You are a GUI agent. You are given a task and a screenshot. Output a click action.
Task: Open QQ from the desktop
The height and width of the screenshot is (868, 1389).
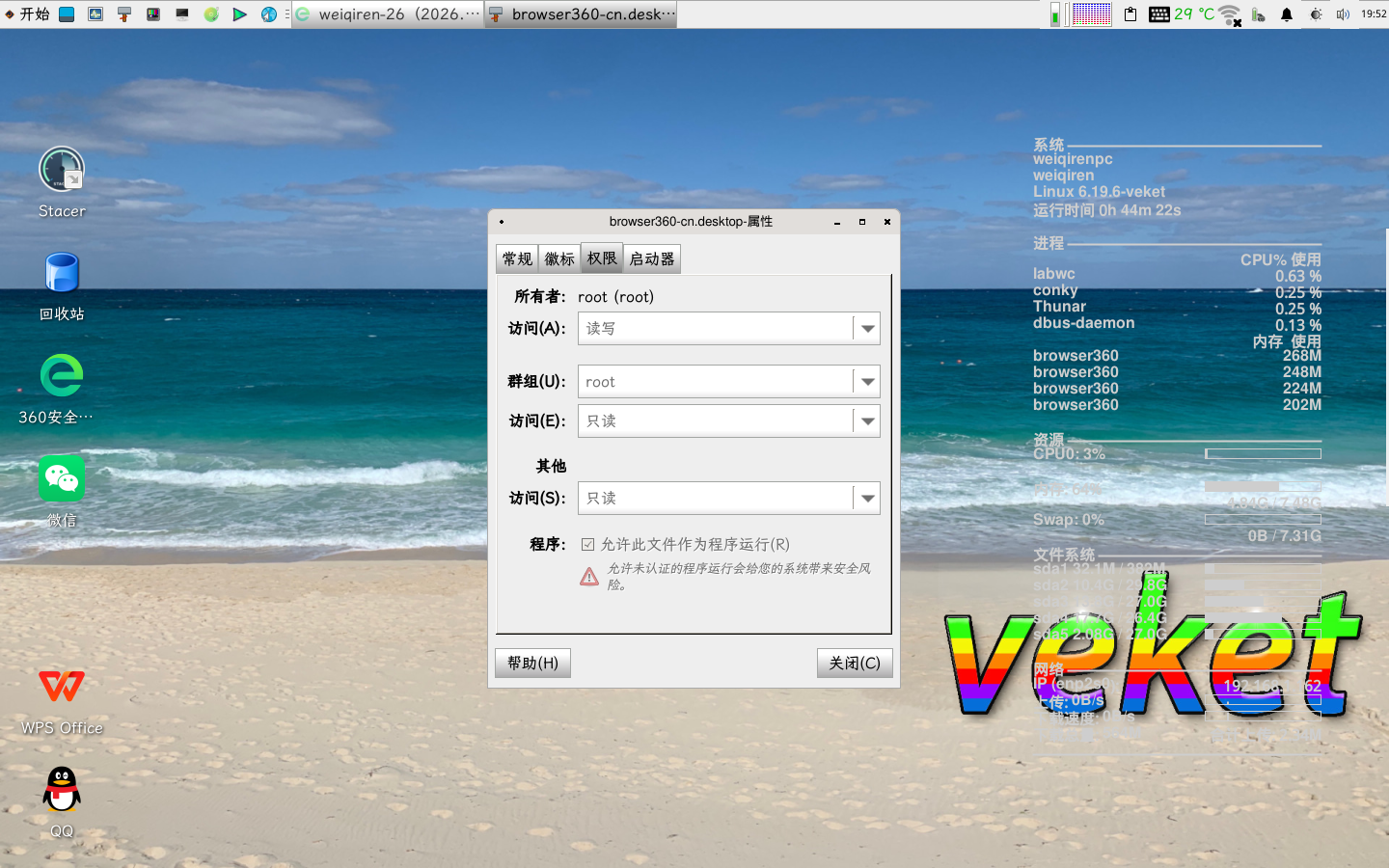pyautogui.click(x=61, y=788)
